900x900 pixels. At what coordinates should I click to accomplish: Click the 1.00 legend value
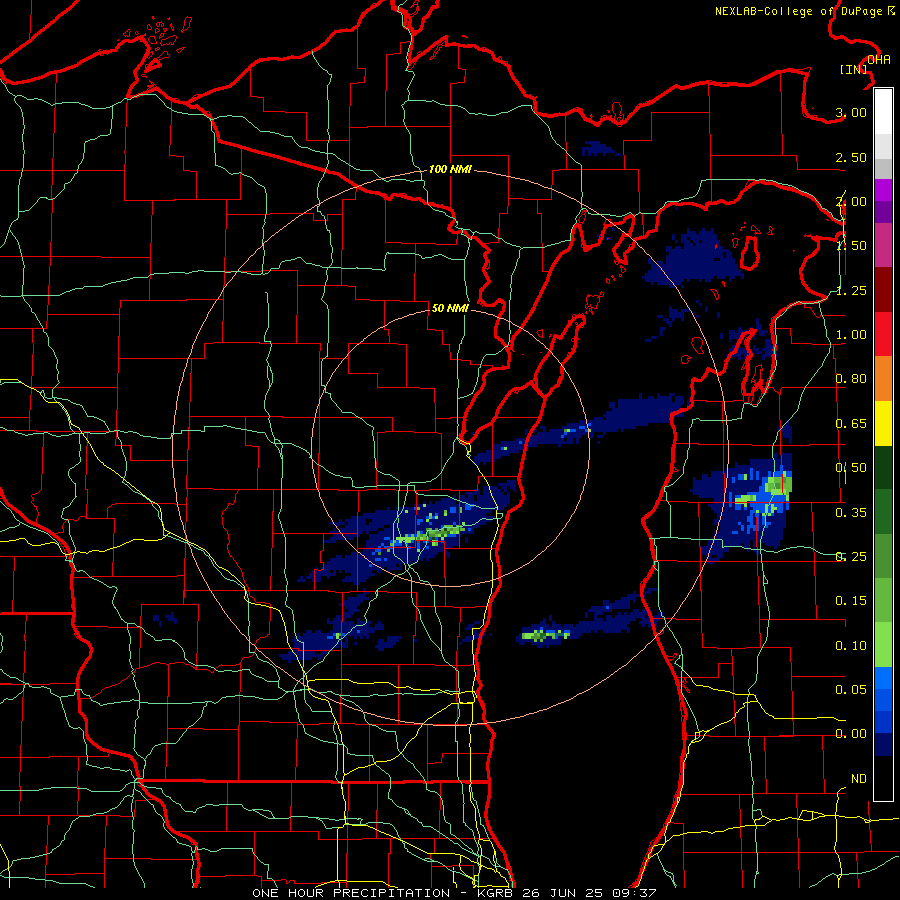coord(851,335)
